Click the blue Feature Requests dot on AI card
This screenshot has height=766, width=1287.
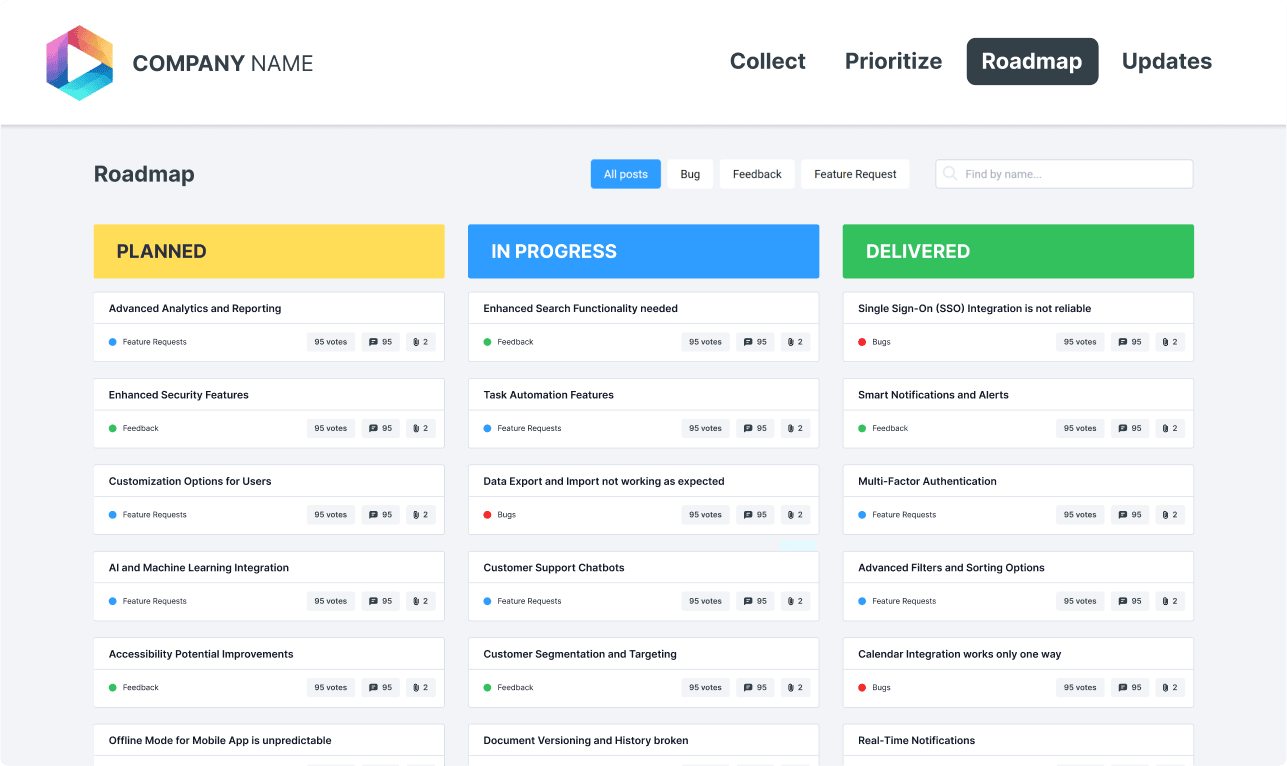tap(112, 600)
